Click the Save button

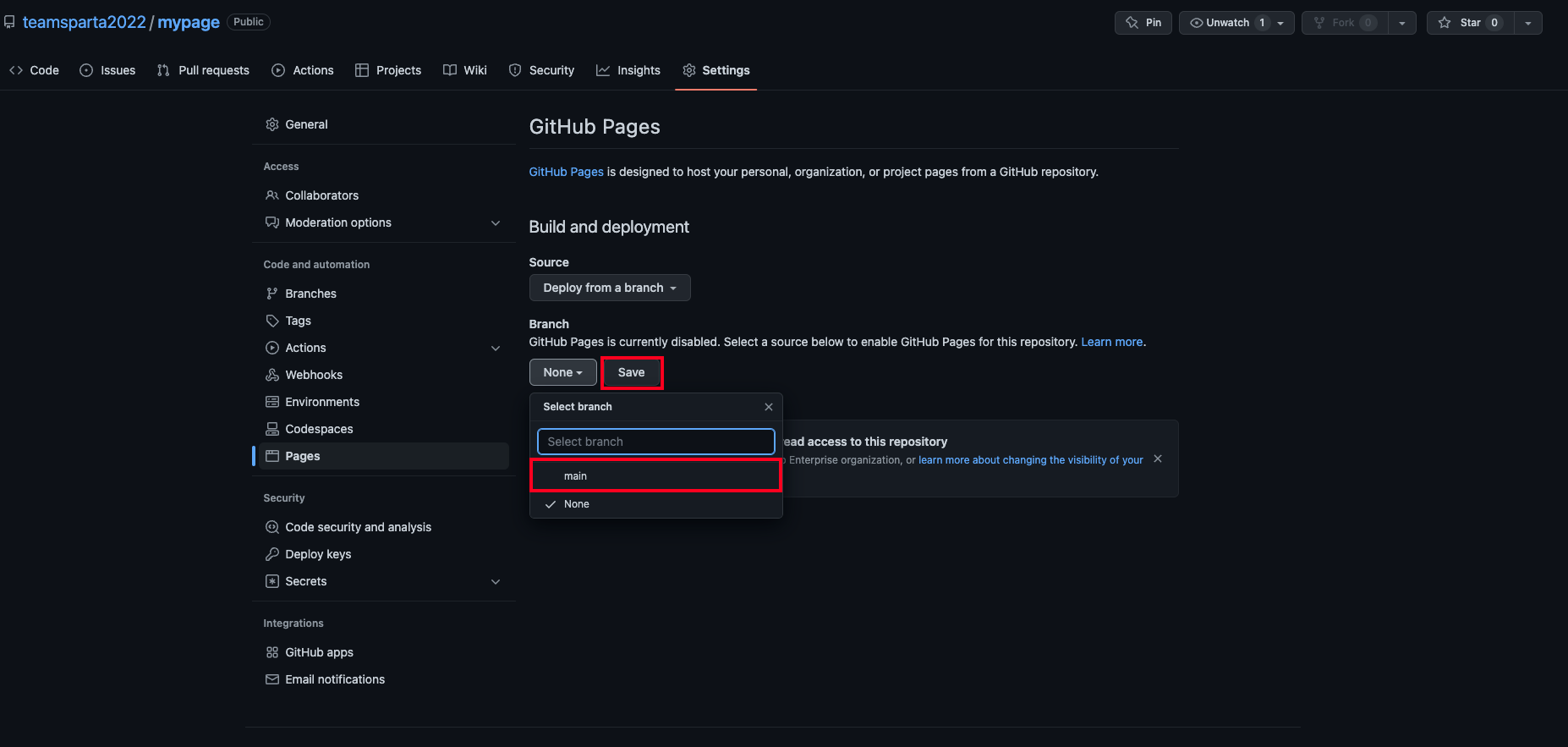pyautogui.click(x=631, y=372)
